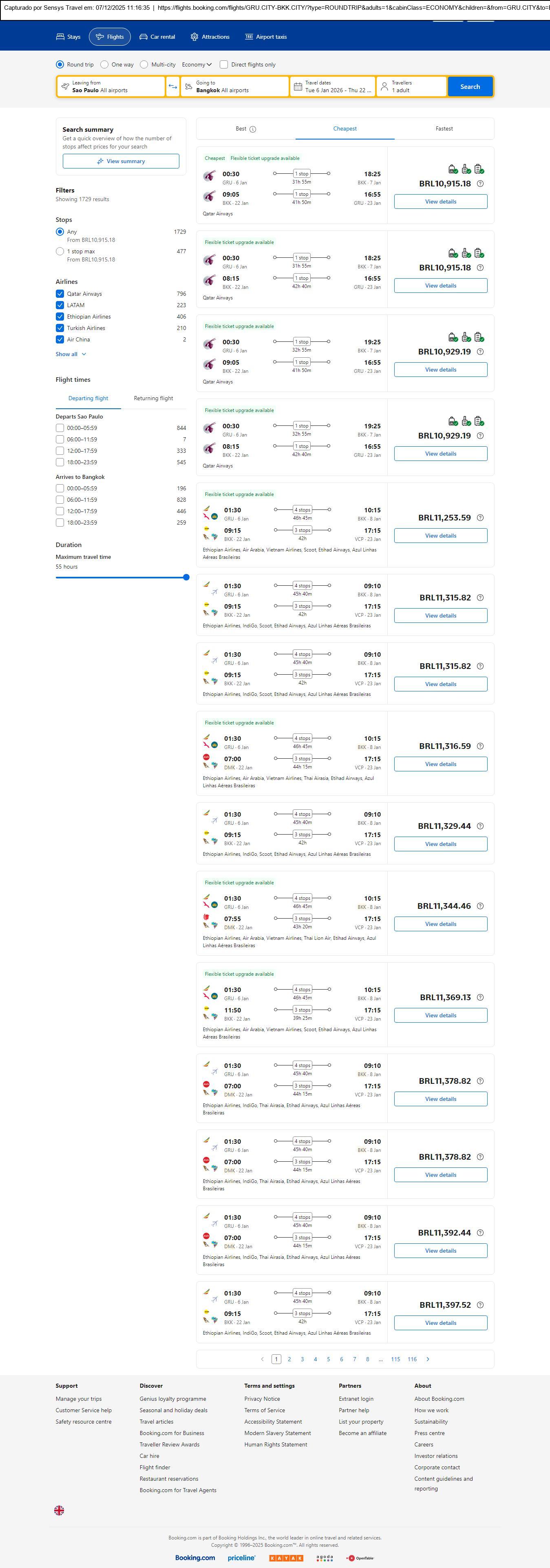Click the UK flag language icon
The width and height of the screenshot is (550, 1568).
pyautogui.click(x=59, y=1510)
